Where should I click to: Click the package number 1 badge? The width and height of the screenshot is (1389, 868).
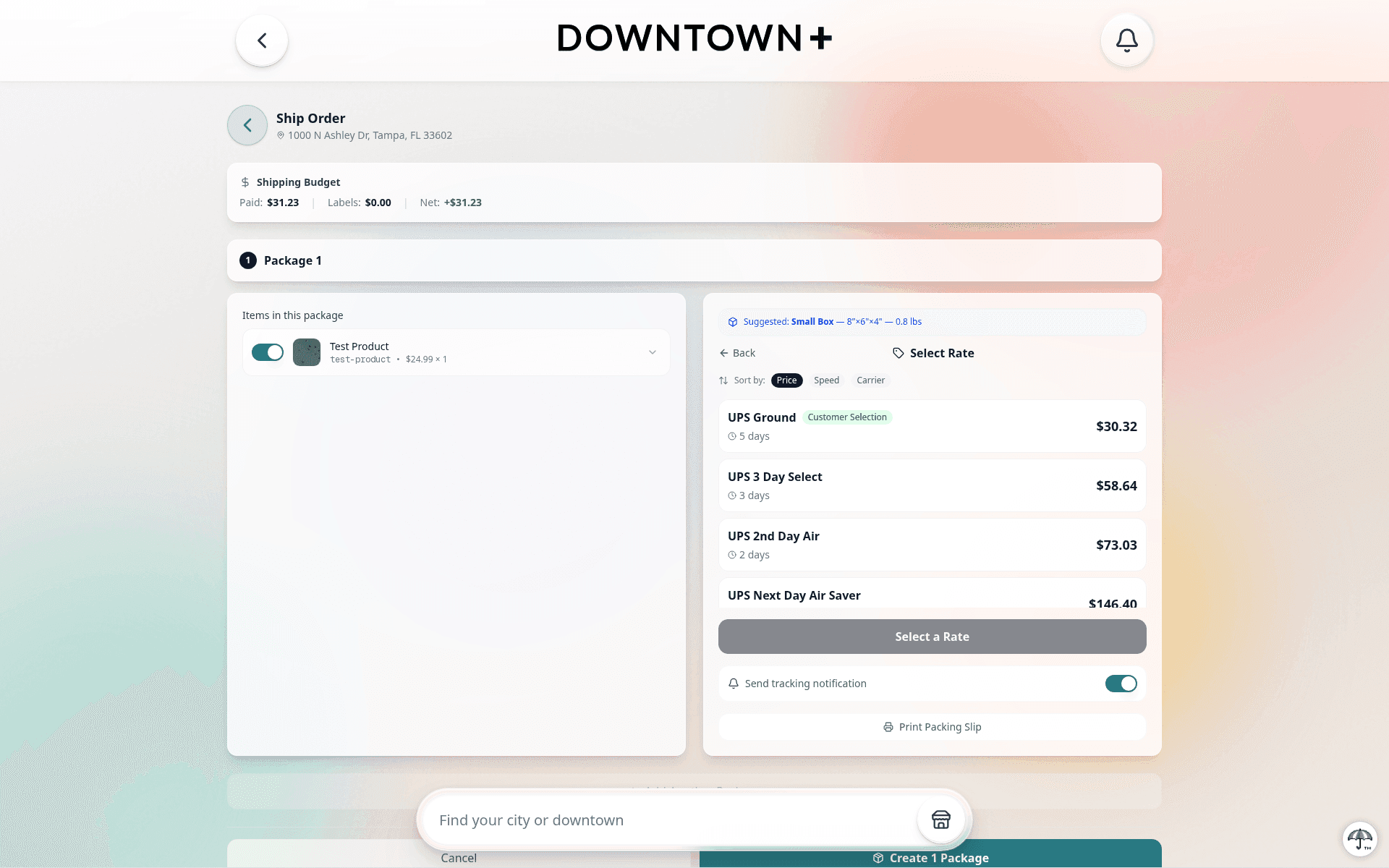pyautogui.click(x=248, y=260)
